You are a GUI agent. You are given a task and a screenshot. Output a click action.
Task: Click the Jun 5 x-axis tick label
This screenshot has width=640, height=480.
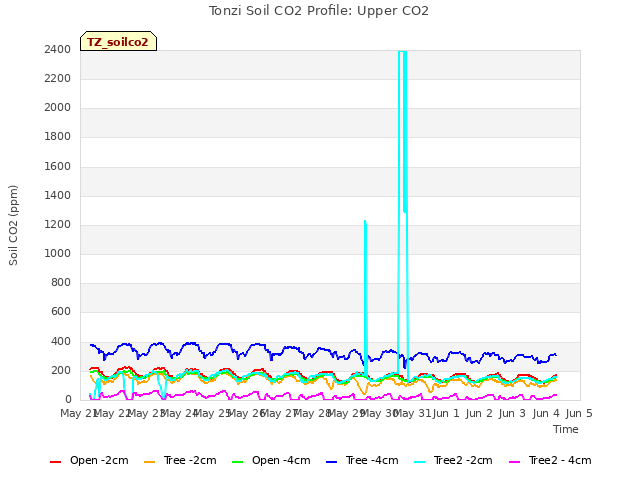pos(579,413)
